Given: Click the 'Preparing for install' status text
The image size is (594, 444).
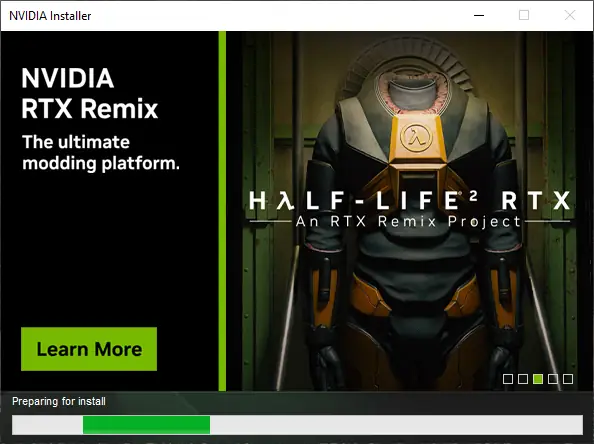Looking at the screenshot, I should pos(59,401).
